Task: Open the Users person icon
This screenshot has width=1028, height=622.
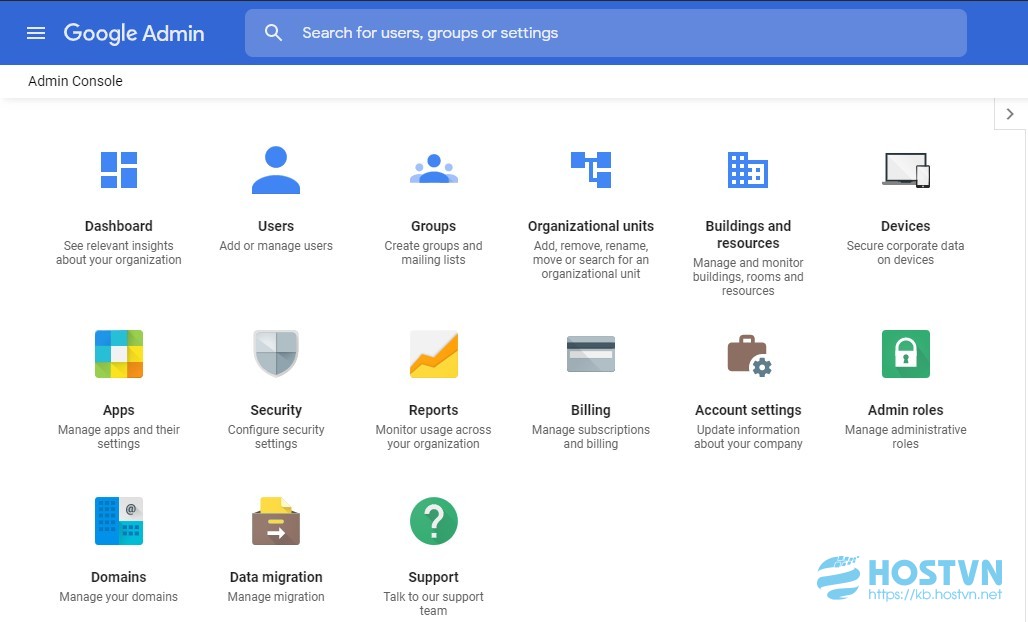Action: tap(276, 170)
